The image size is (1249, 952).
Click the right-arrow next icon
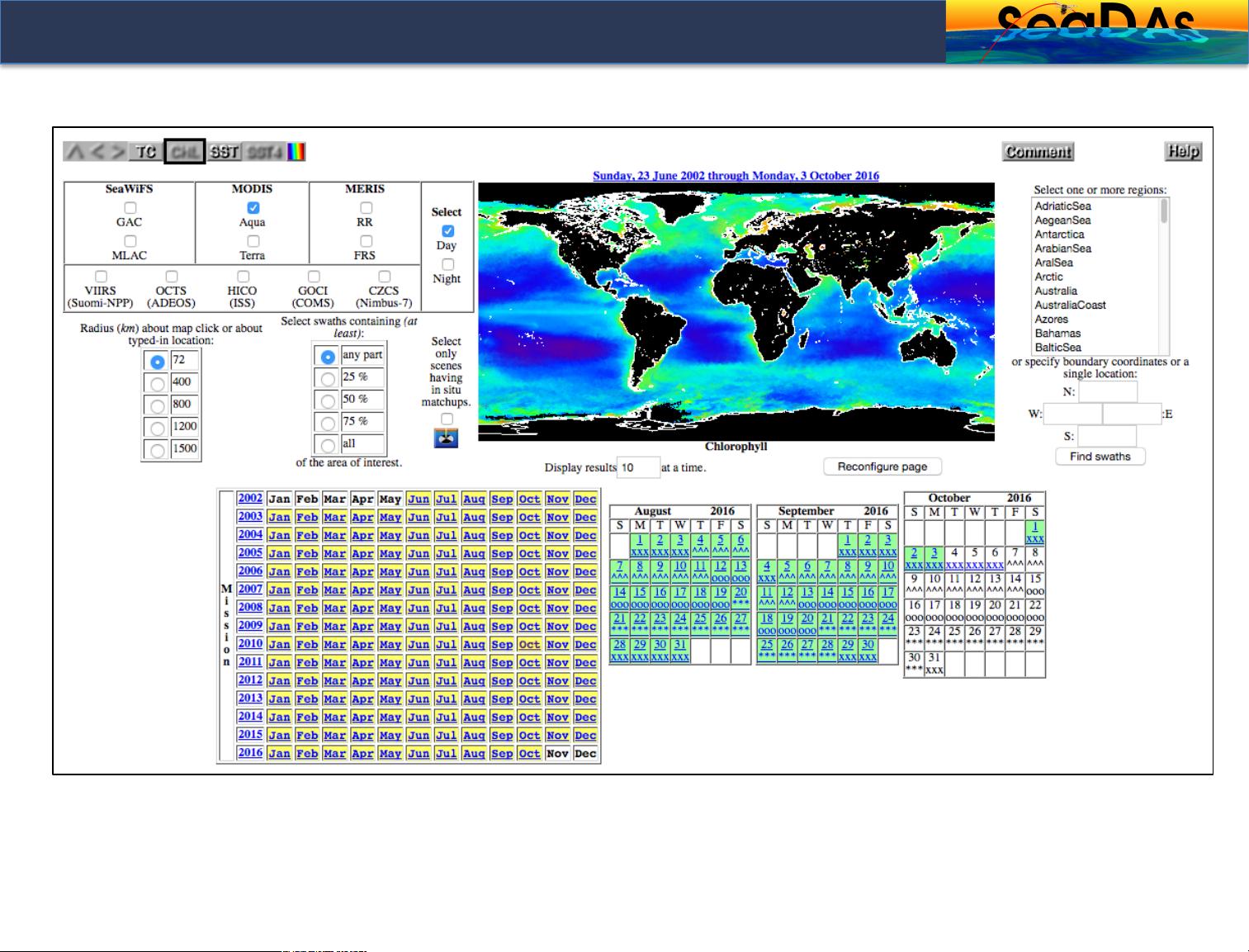[x=119, y=152]
